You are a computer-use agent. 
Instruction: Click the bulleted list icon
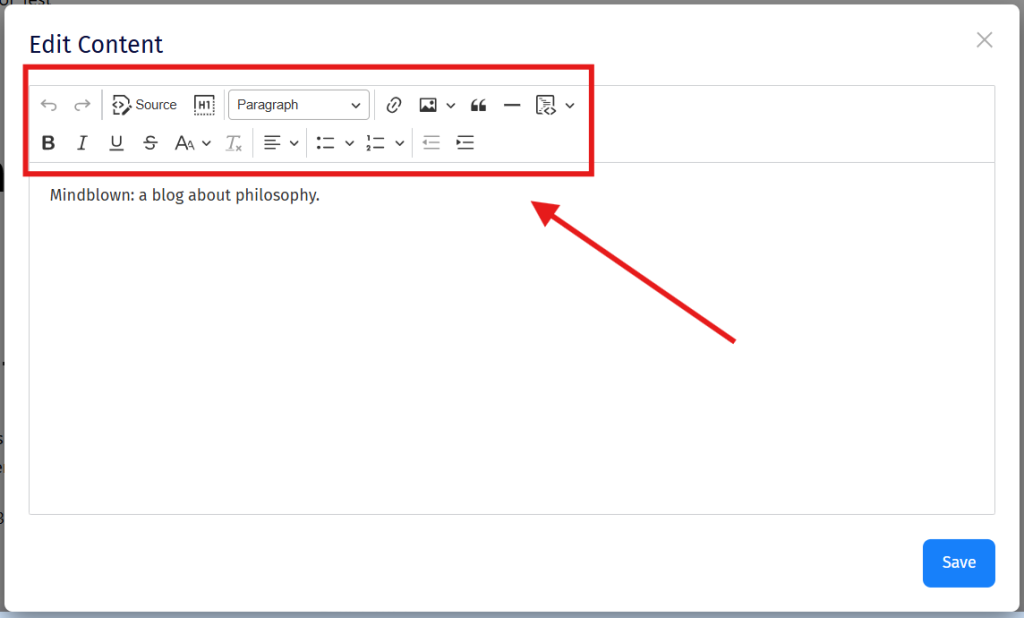coord(325,143)
